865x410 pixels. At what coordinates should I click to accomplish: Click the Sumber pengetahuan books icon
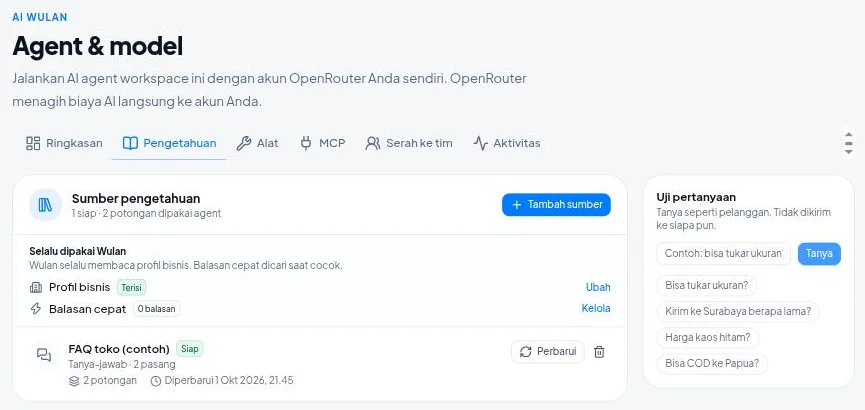[45, 205]
